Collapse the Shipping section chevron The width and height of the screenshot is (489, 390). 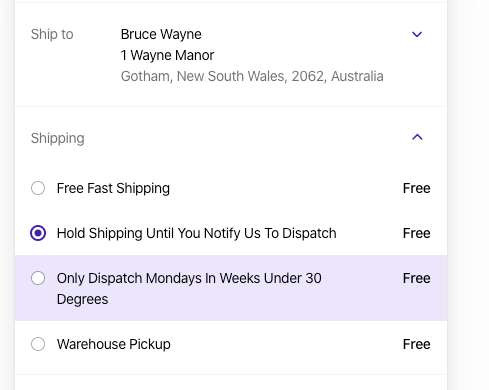(x=417, y=137)
